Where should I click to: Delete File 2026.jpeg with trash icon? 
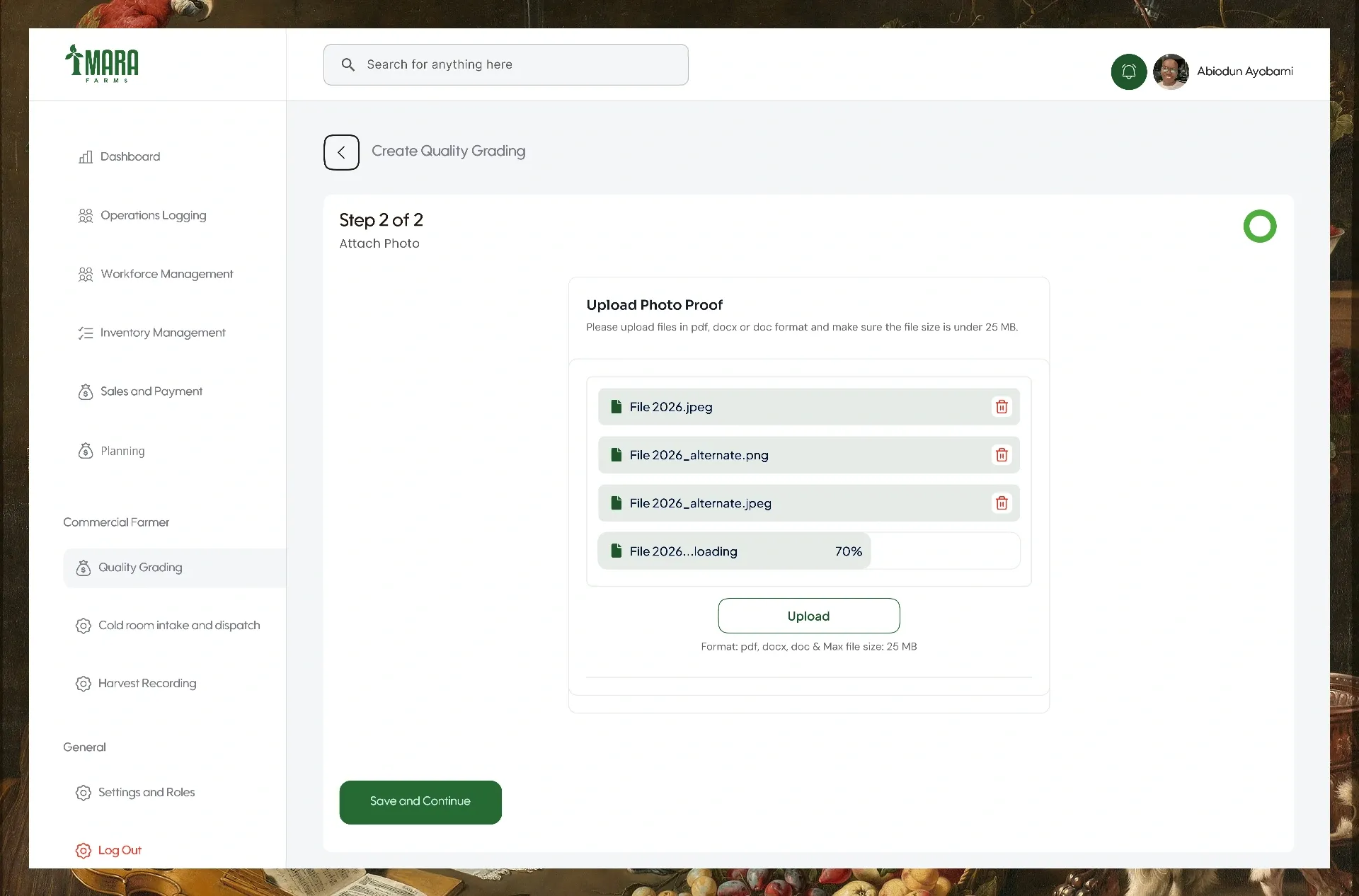coord(1002,407)
